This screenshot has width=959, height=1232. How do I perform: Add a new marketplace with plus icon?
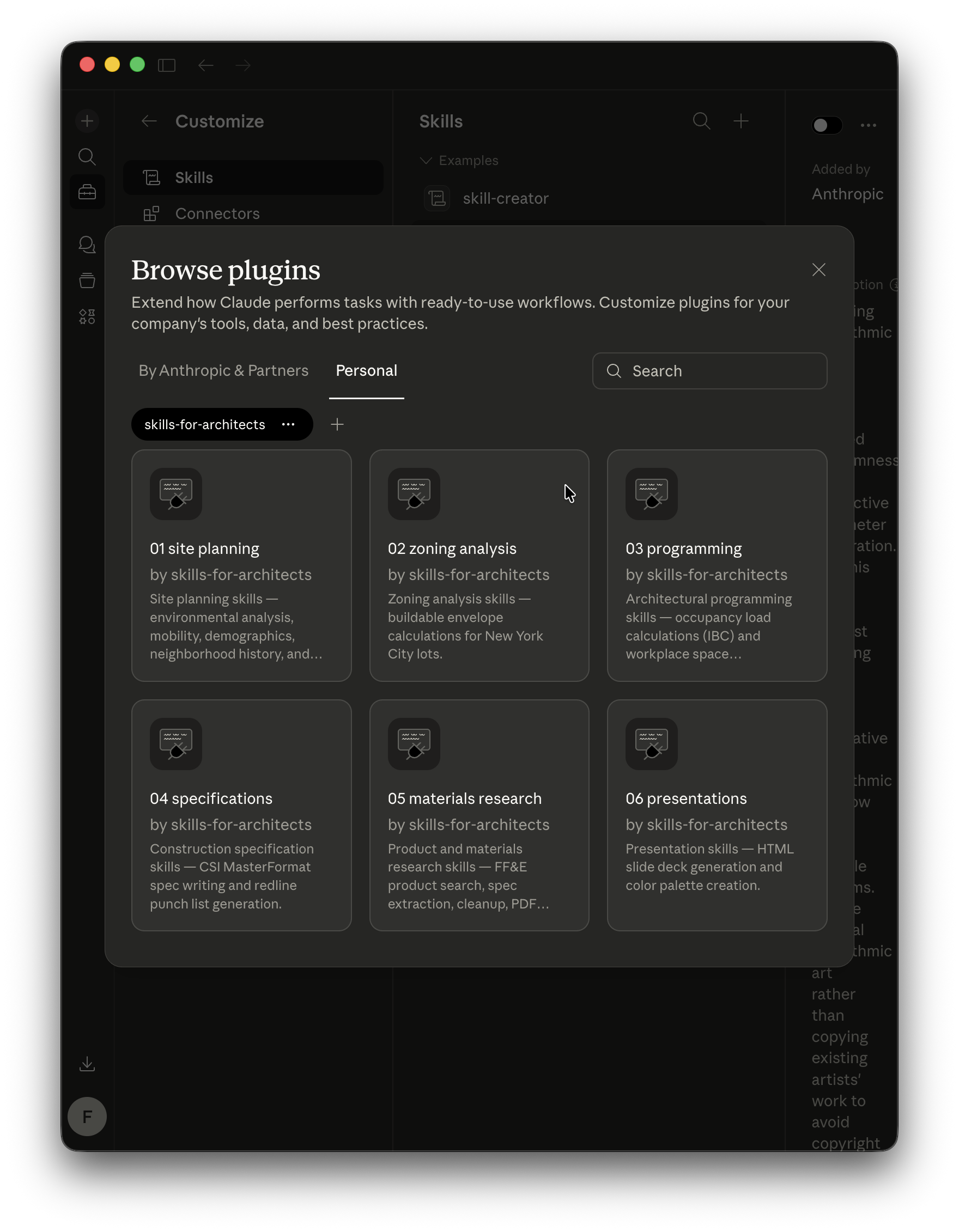(x=337, y=424)
